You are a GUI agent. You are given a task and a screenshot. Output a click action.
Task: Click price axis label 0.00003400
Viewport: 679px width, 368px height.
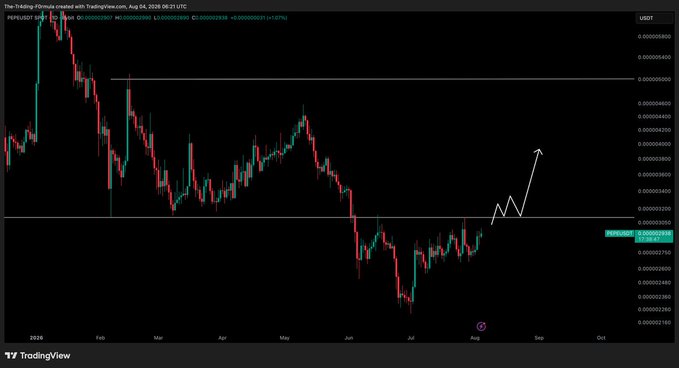[655, 191]
